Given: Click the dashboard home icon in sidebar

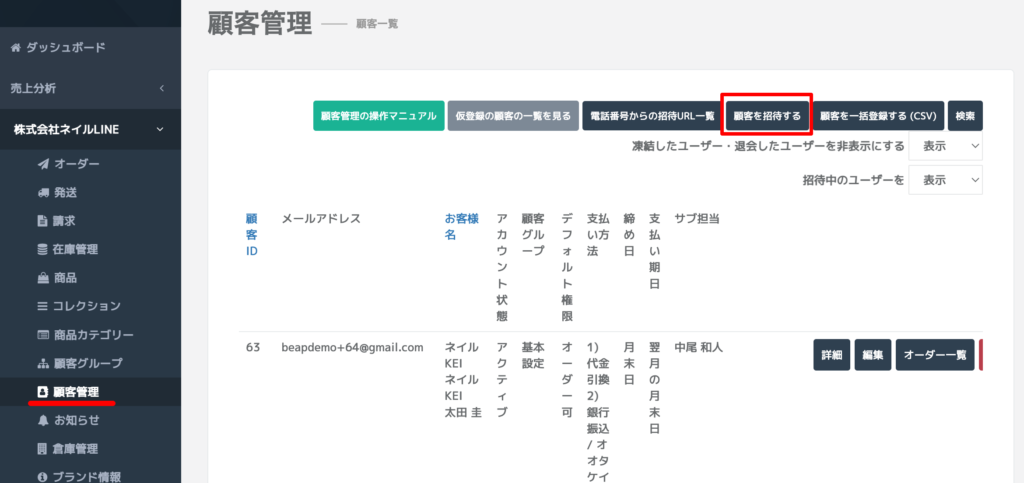Looking at the screenshot, I should coord(15,47).
